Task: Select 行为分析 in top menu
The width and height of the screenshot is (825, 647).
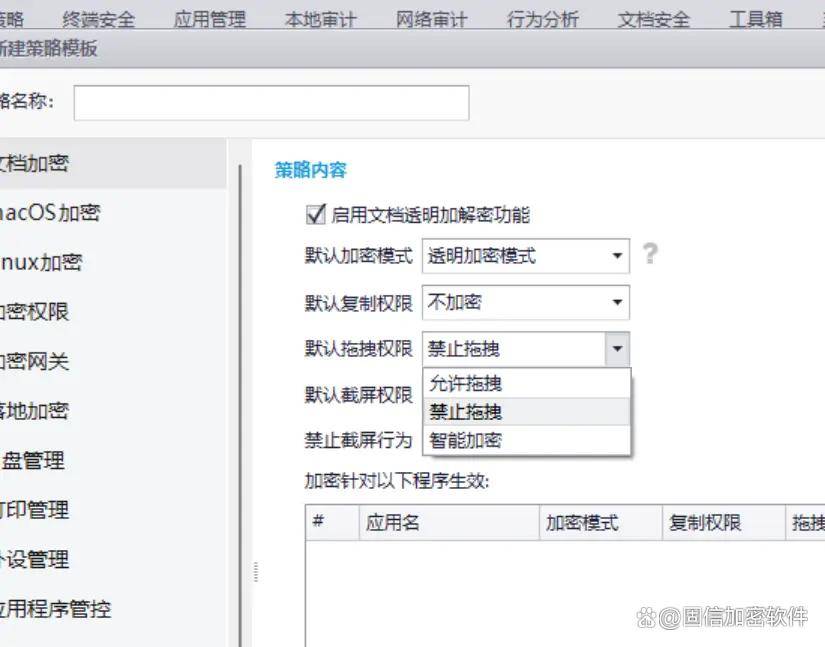Action: tap(542, 19)
